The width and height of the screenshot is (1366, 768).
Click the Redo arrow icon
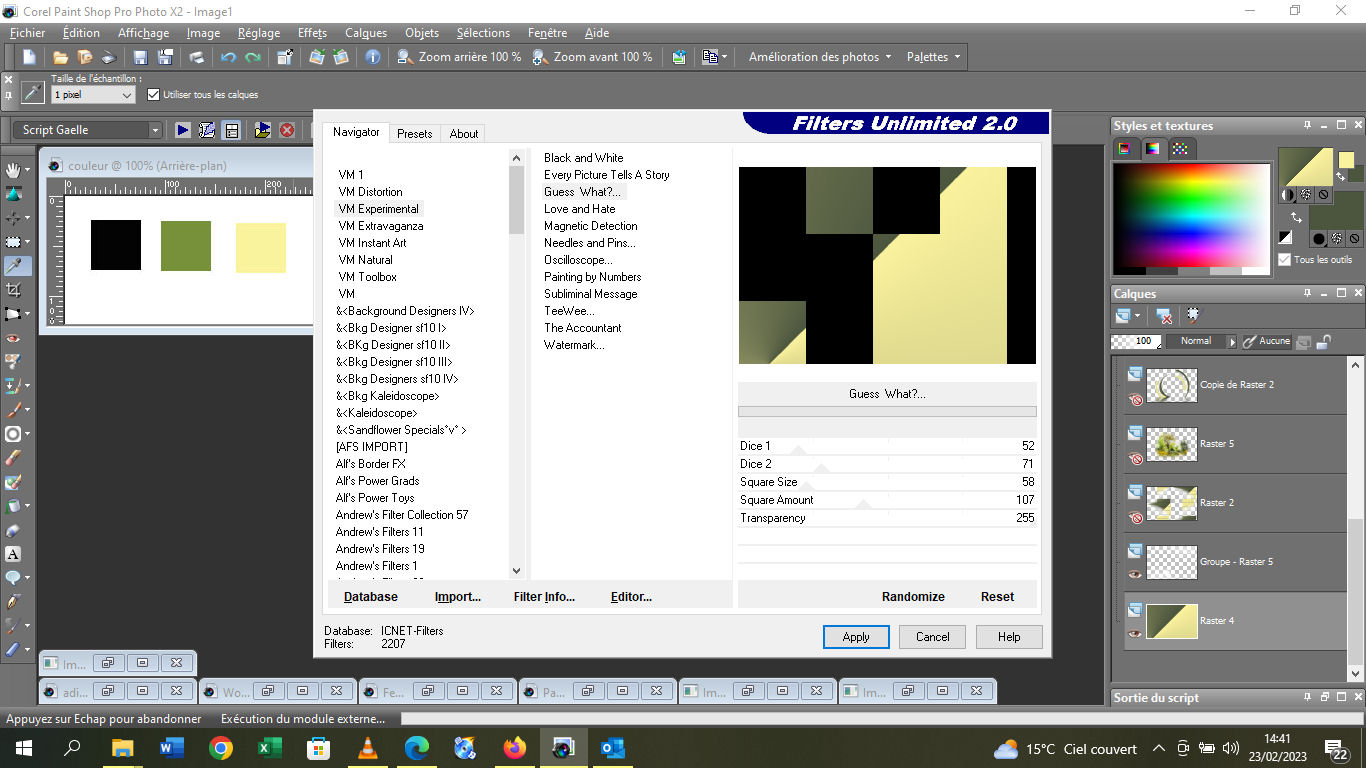pyautogui.click(x=253, y=57)
